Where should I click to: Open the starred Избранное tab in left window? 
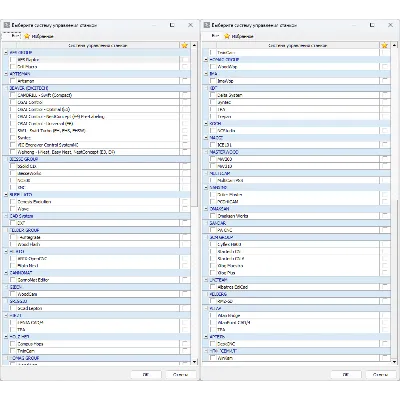(x=39, y=36)
